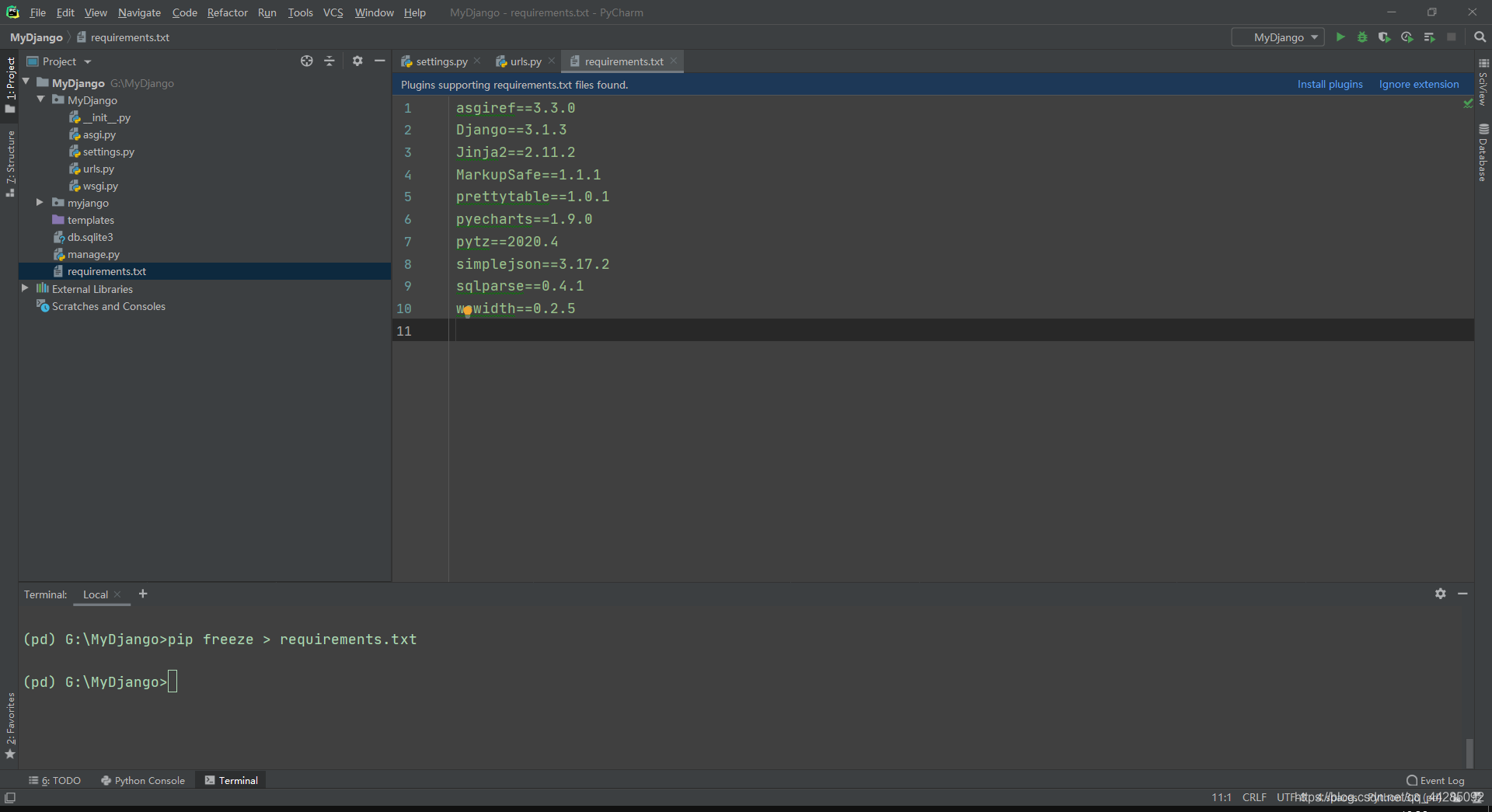
Task: Open the Python Console tool window
Action: tap(143, 780)
